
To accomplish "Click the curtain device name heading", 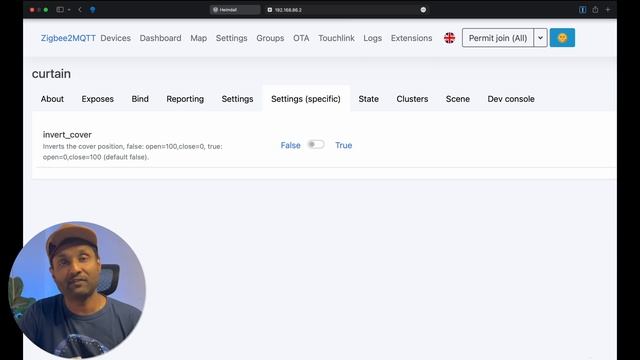I will pyautogui.click(x=51, y=74).
